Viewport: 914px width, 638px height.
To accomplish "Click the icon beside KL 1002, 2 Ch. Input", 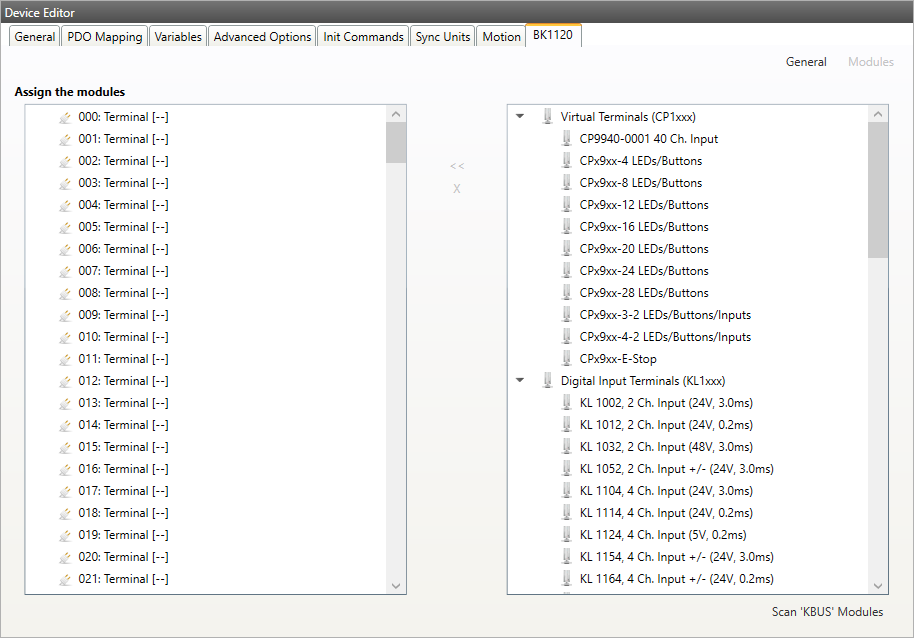I will coord(566,403).
